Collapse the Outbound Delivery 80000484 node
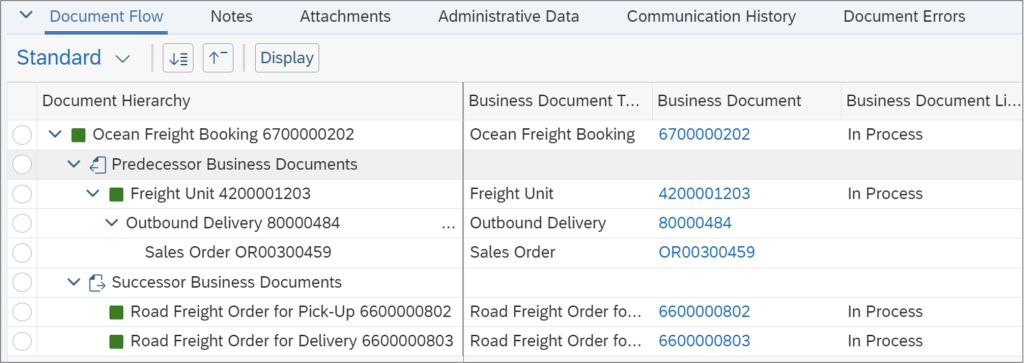The width and height of the screenshot is (1024, 363). (x=111, y=223)
